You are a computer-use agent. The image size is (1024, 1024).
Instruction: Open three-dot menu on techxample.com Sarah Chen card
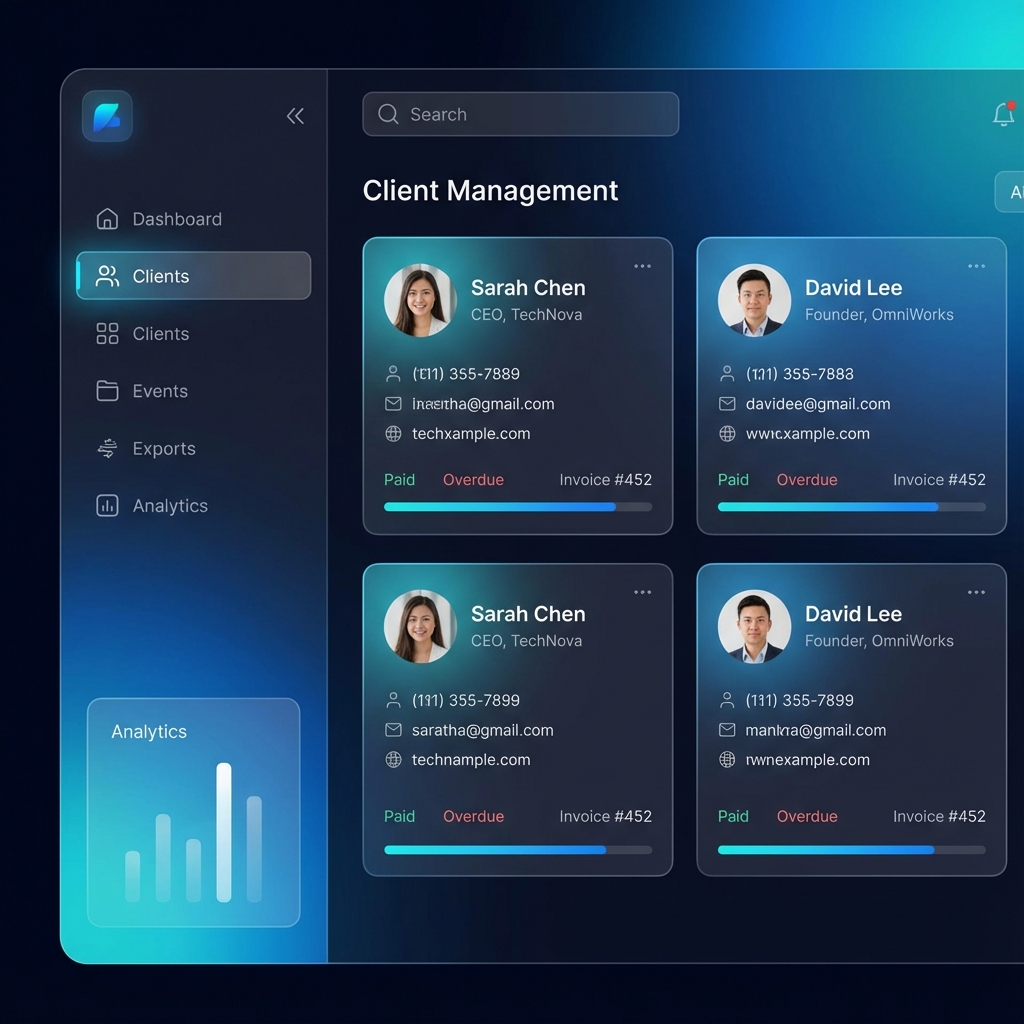[642, 266]
